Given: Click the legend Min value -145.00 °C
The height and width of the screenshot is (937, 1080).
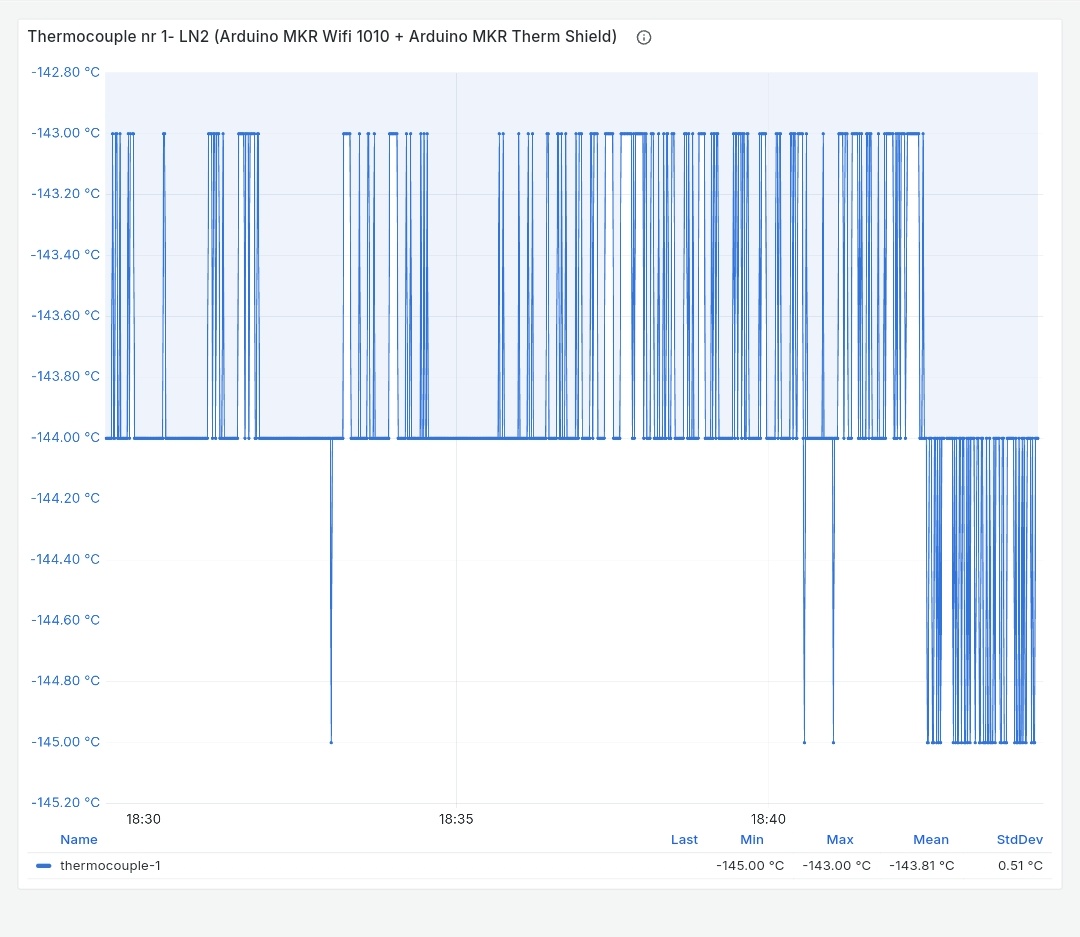Looking at the screenshot, I should (750, 866).
